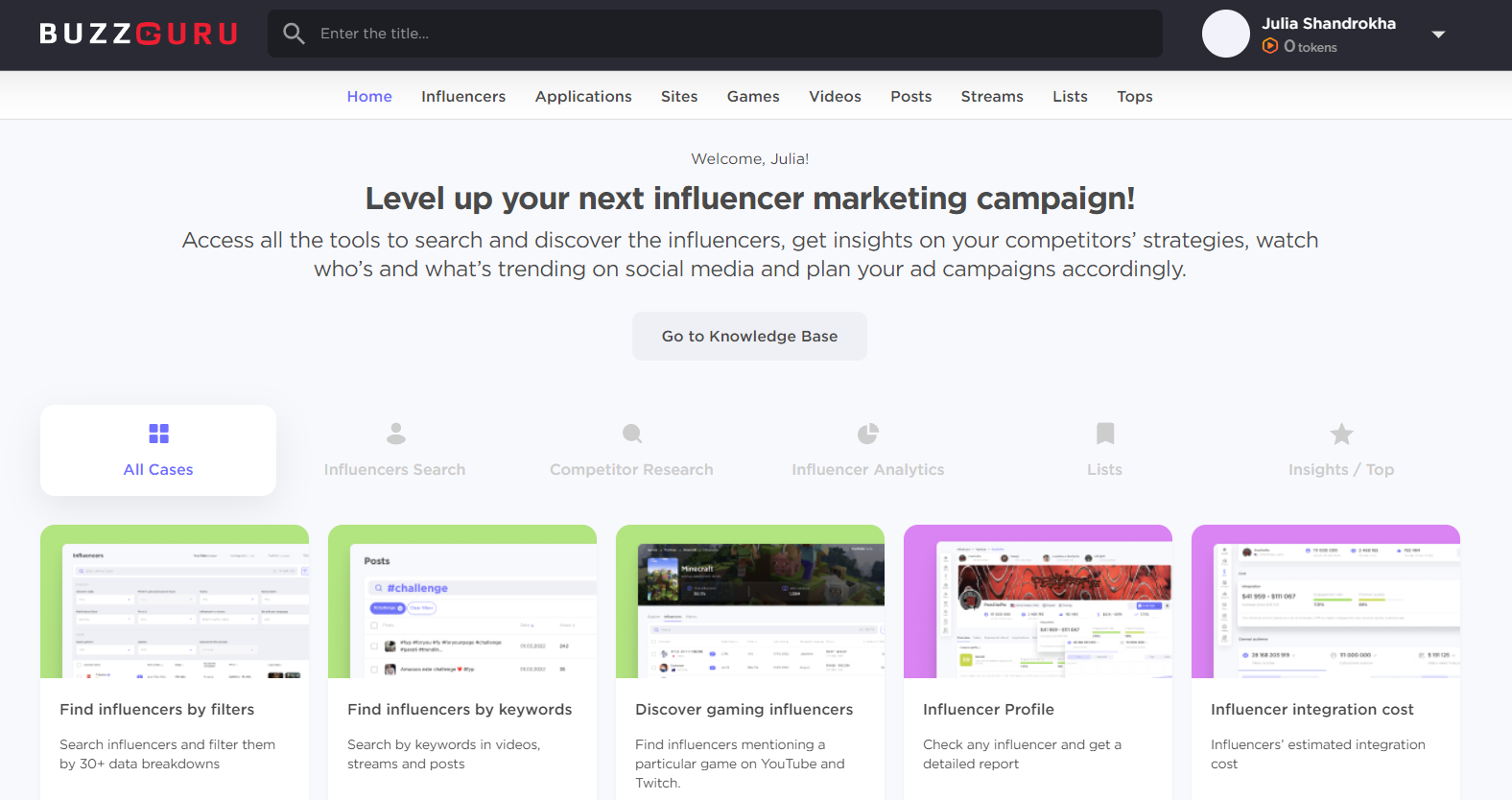Click the 'Find influencers by keywords' title
Viewport: 1512px width, 800px height.
[x=460, y=709]
